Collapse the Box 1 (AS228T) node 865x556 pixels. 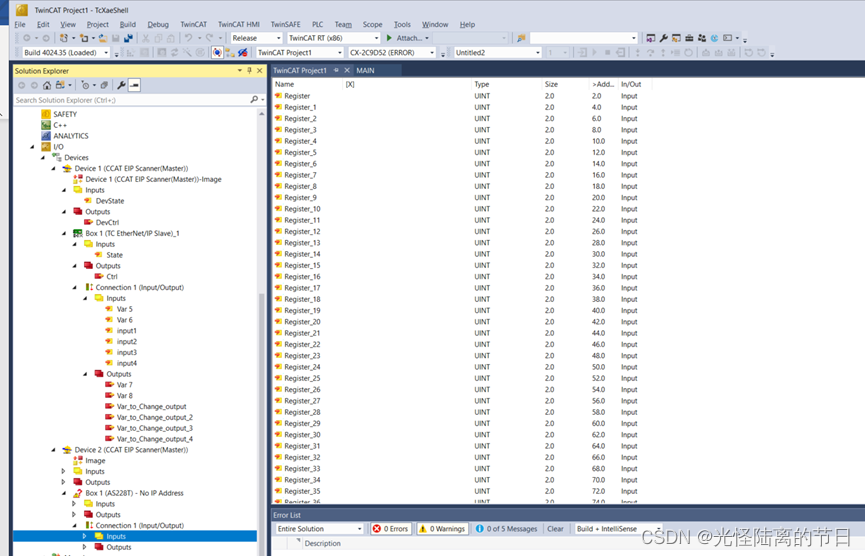(64, 493)
